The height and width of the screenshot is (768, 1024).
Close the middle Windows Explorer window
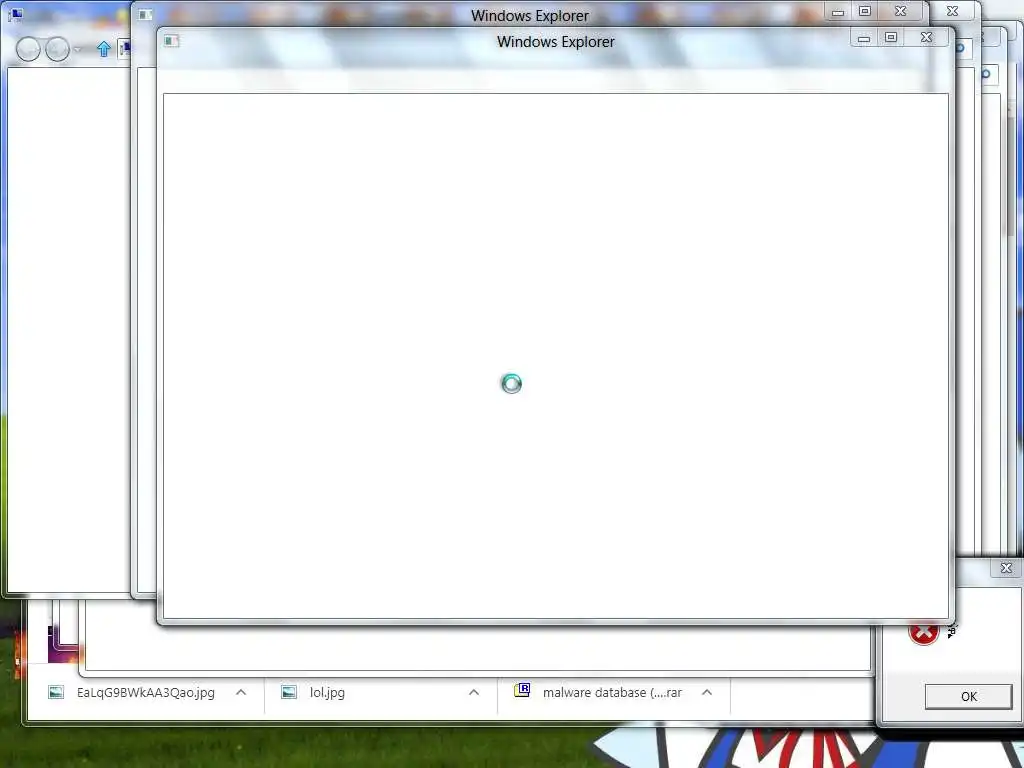(901, 12)
